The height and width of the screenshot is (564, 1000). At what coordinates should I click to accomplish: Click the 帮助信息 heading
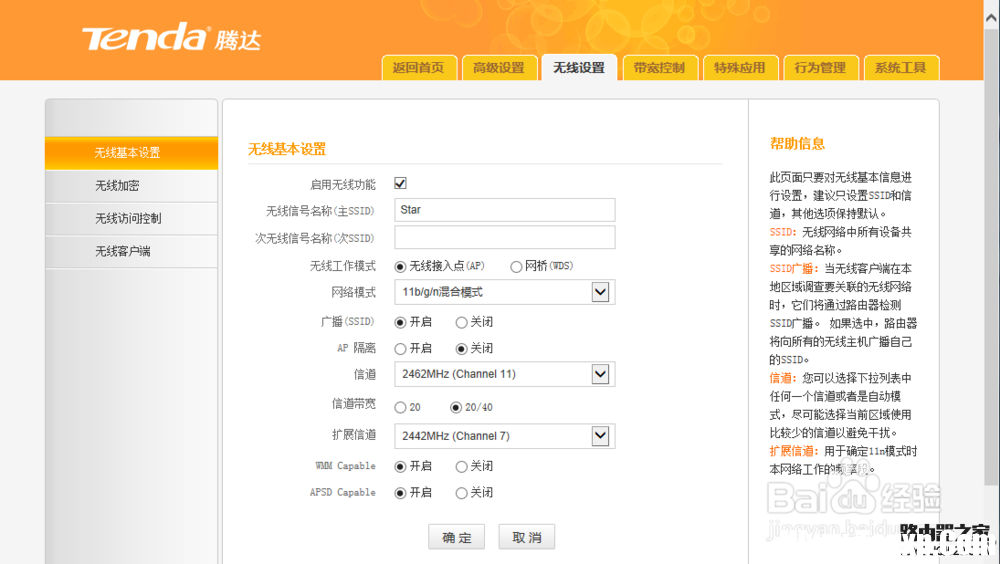(x=797, y=144)
